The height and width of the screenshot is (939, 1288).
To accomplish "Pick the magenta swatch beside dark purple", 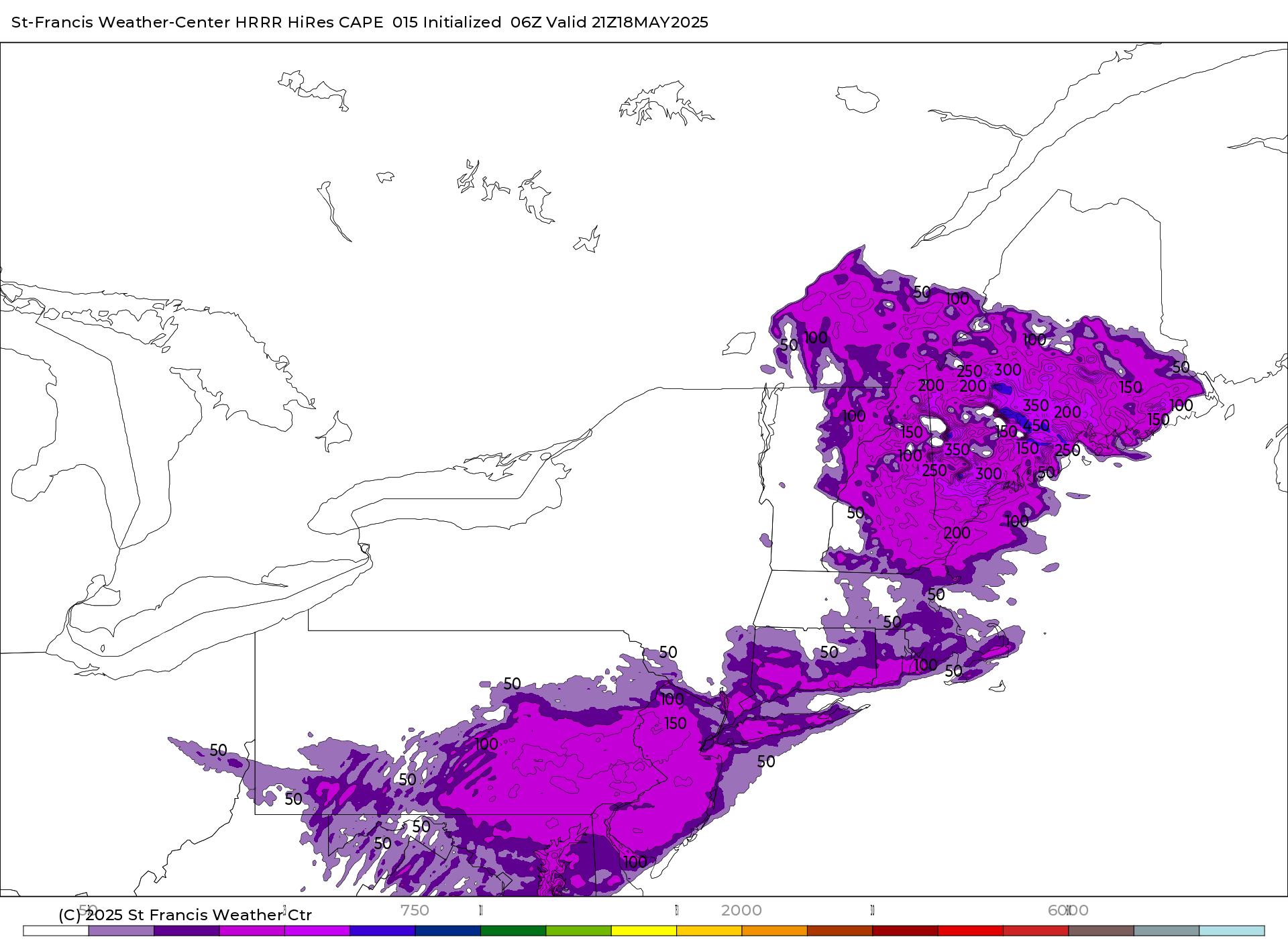I will 252,931.
